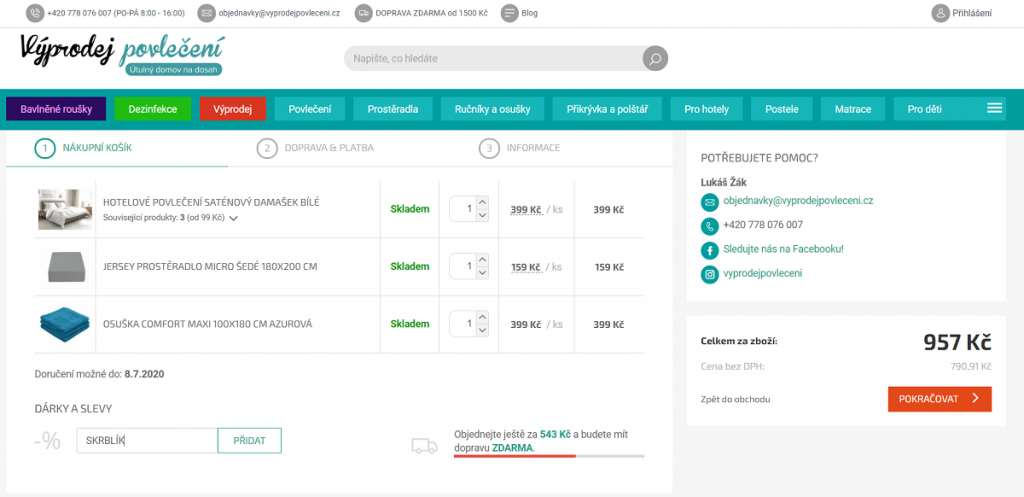This screenshot has width=1024, height=497.
Task: Click the azure towel thumbnail
Action: click(x=65, y=325)
